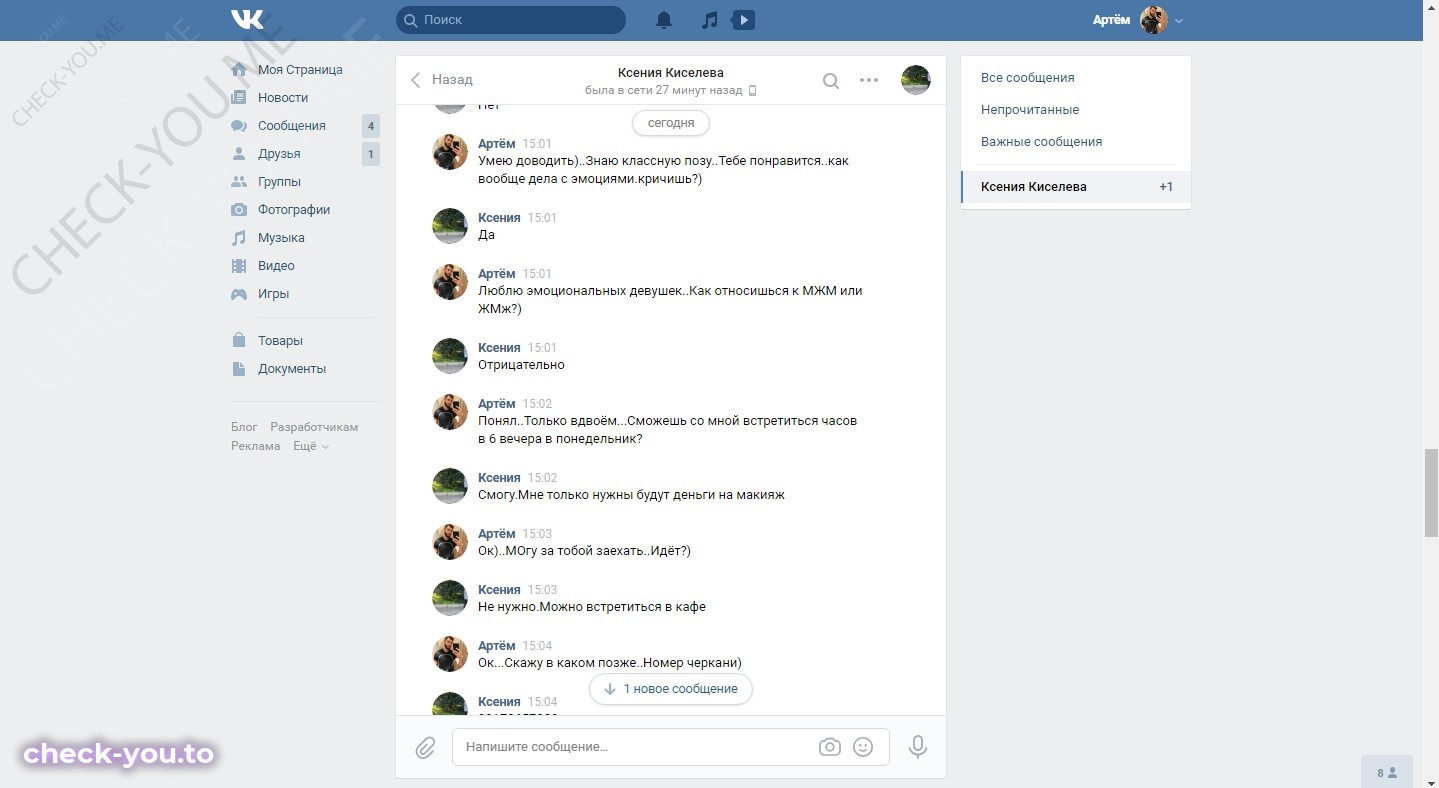Image resolution: width=1439 pixels, height=788 pixels.
Task: Click the shopping bag icon beside Товары
Action: click(239, 341)
